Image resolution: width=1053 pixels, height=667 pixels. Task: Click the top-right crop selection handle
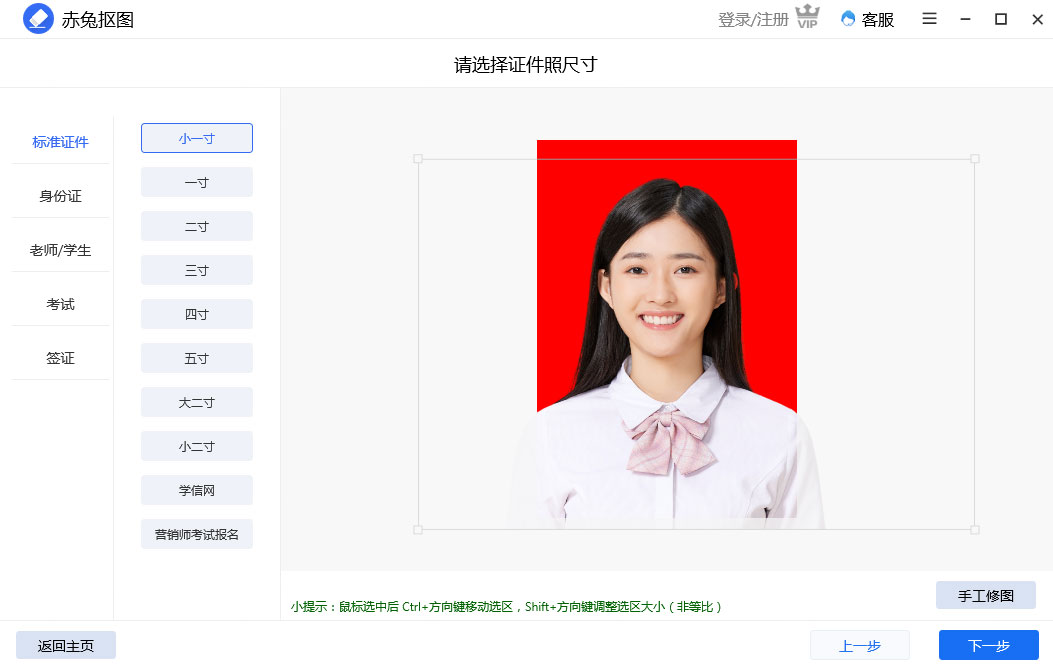[x=975, y=159]
